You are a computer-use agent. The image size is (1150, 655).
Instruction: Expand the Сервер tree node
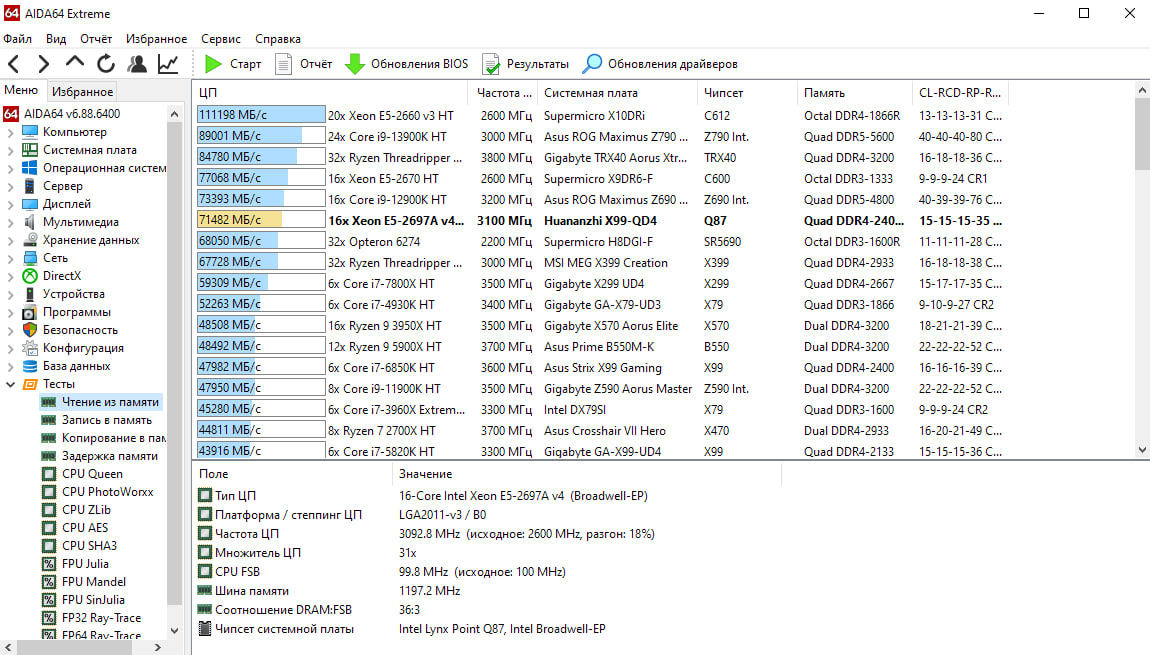point(10,186)
